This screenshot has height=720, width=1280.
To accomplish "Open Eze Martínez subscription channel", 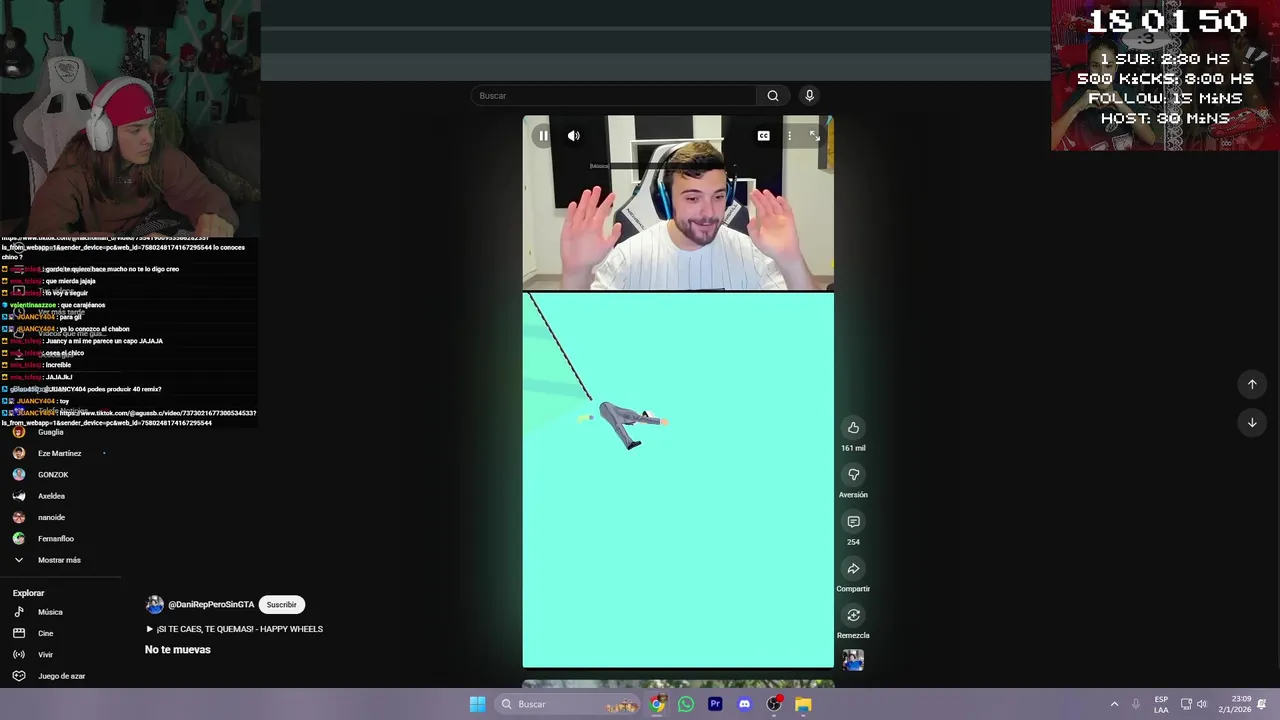I will [59, 454].
